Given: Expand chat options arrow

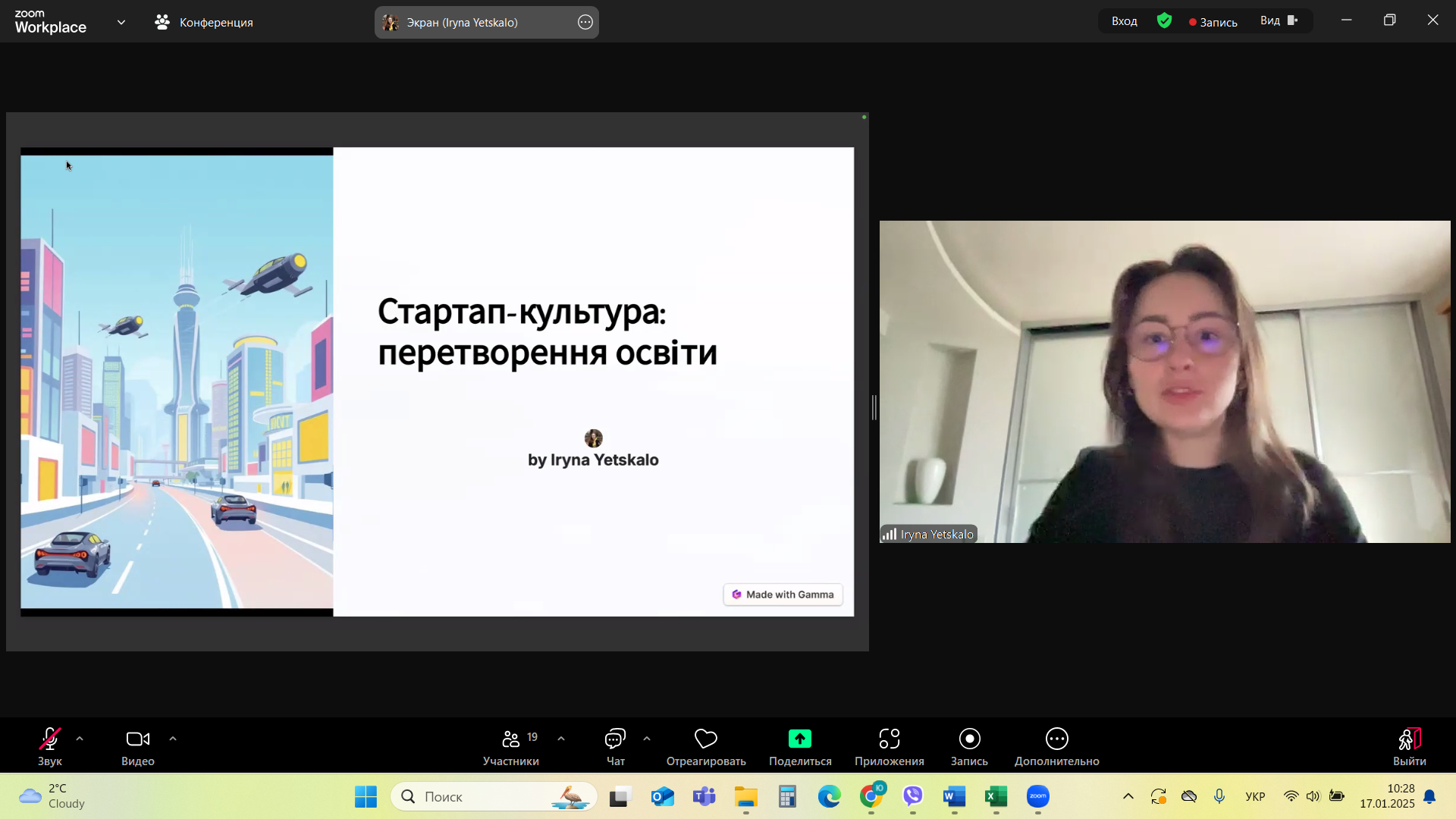Looking at the screenshot, I should (x=647, y=739).
